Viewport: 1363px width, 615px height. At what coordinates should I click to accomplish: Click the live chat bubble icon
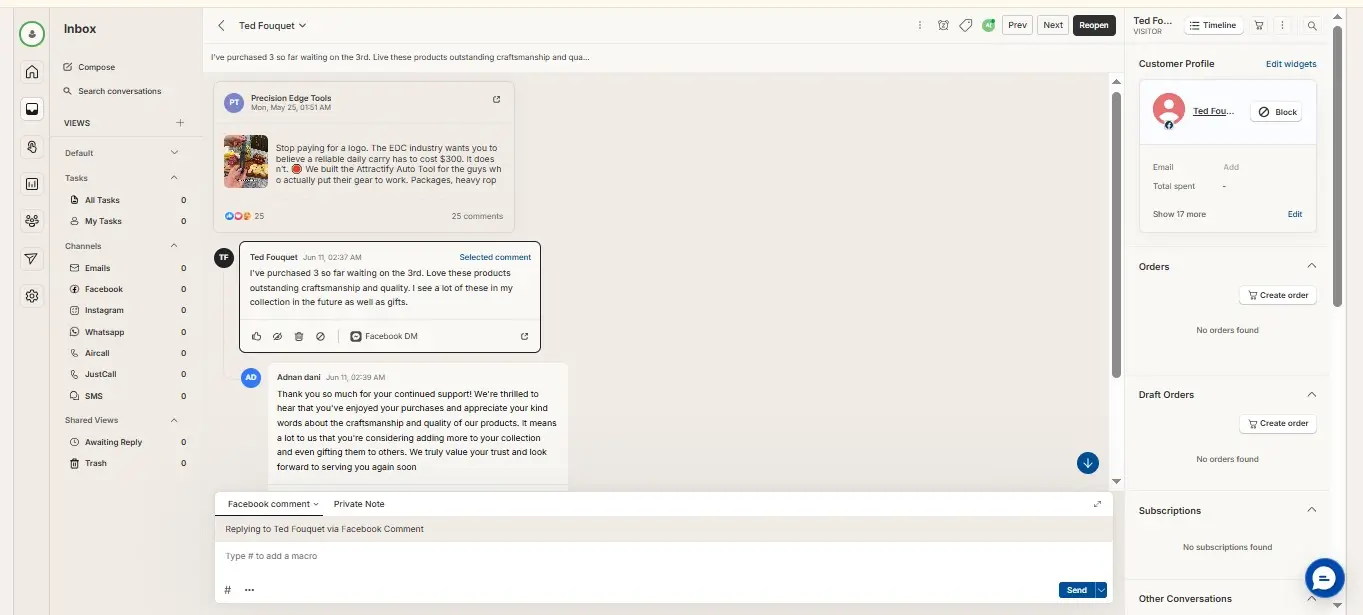[x=1324, y=578]
